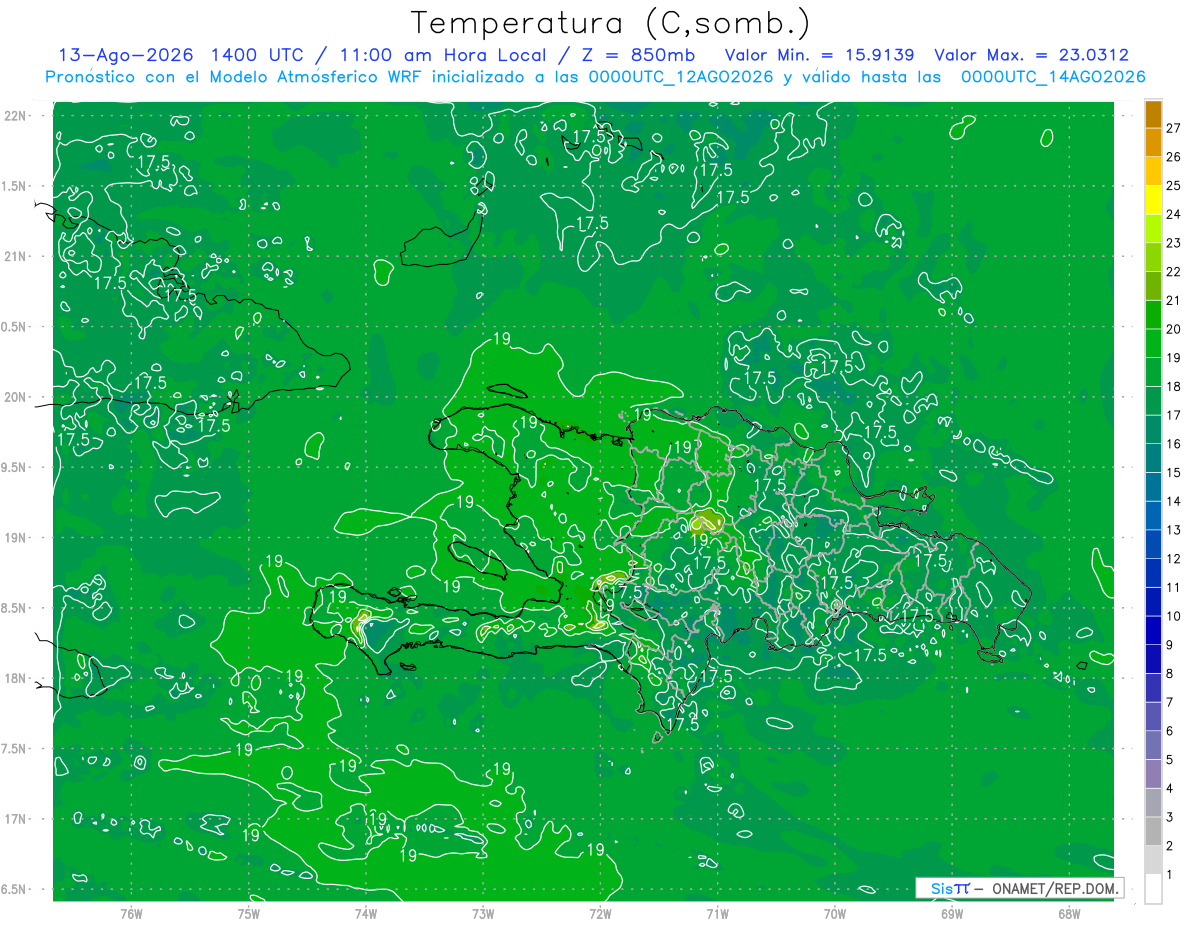The width and height of the screenshot is (1200, 927).
Task: Click the "21" value in the color legend
Action: point(1174,301)
